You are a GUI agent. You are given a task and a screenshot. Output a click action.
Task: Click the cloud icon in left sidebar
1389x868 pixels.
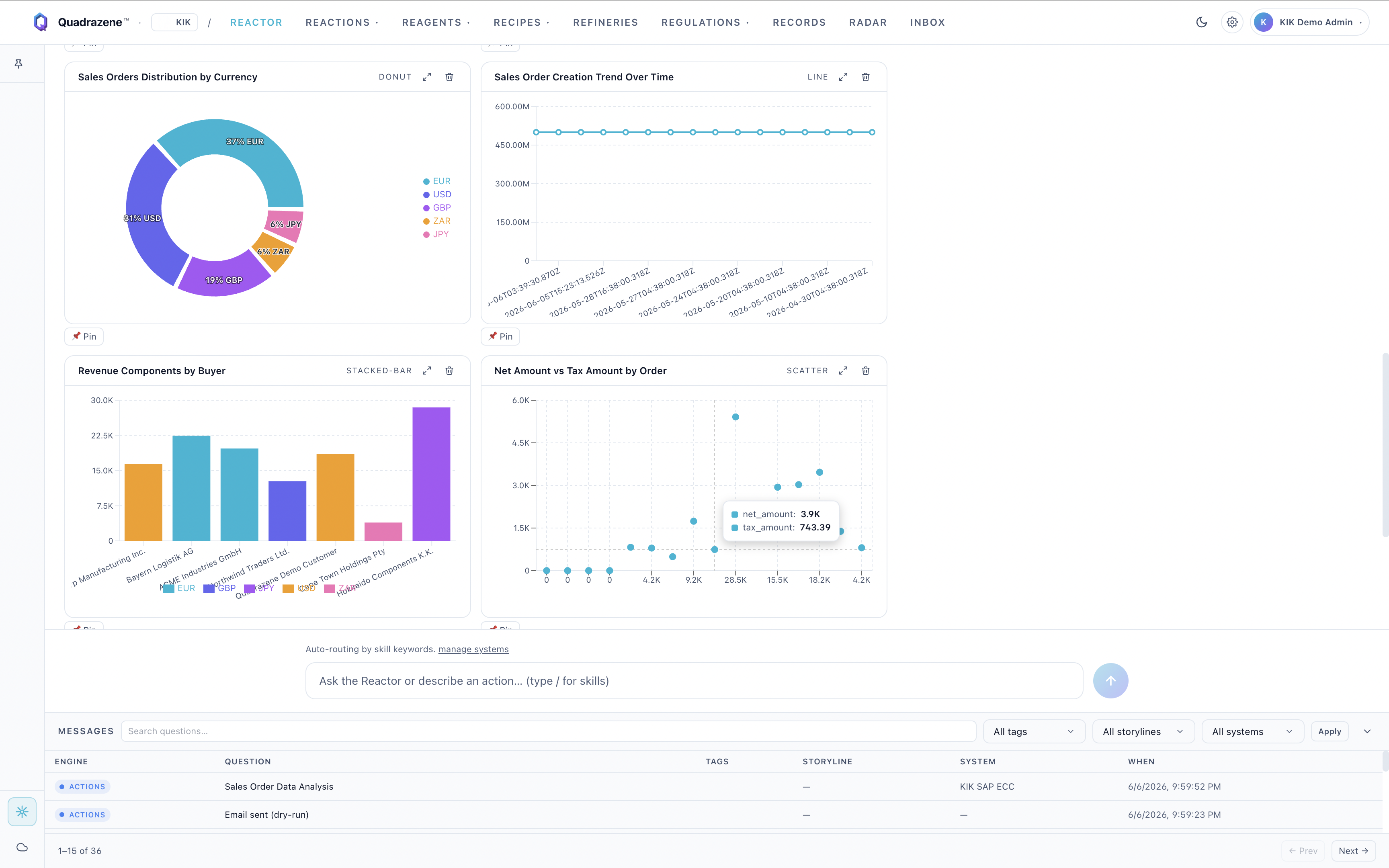click(22, 848)
